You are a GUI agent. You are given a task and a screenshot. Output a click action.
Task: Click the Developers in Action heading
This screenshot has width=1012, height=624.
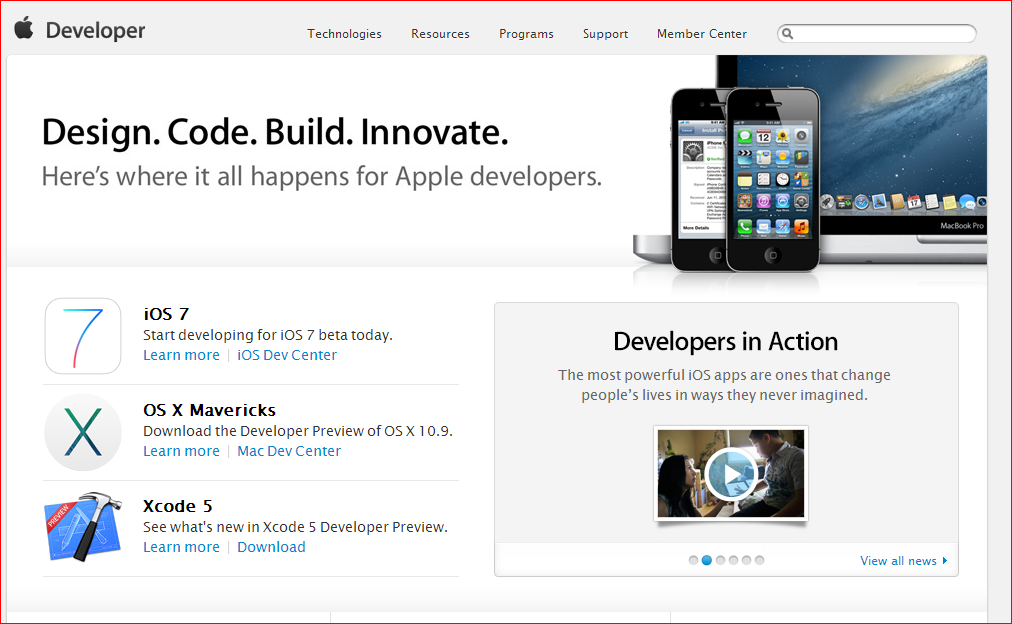725,341
